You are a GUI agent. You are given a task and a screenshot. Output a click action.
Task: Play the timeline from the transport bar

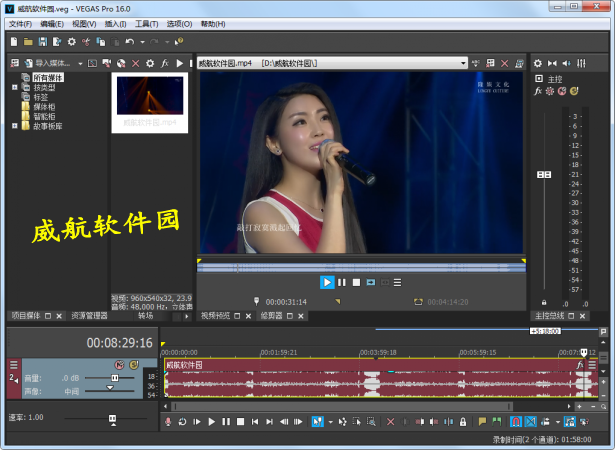pyautogui.click(x=211, y=422)
